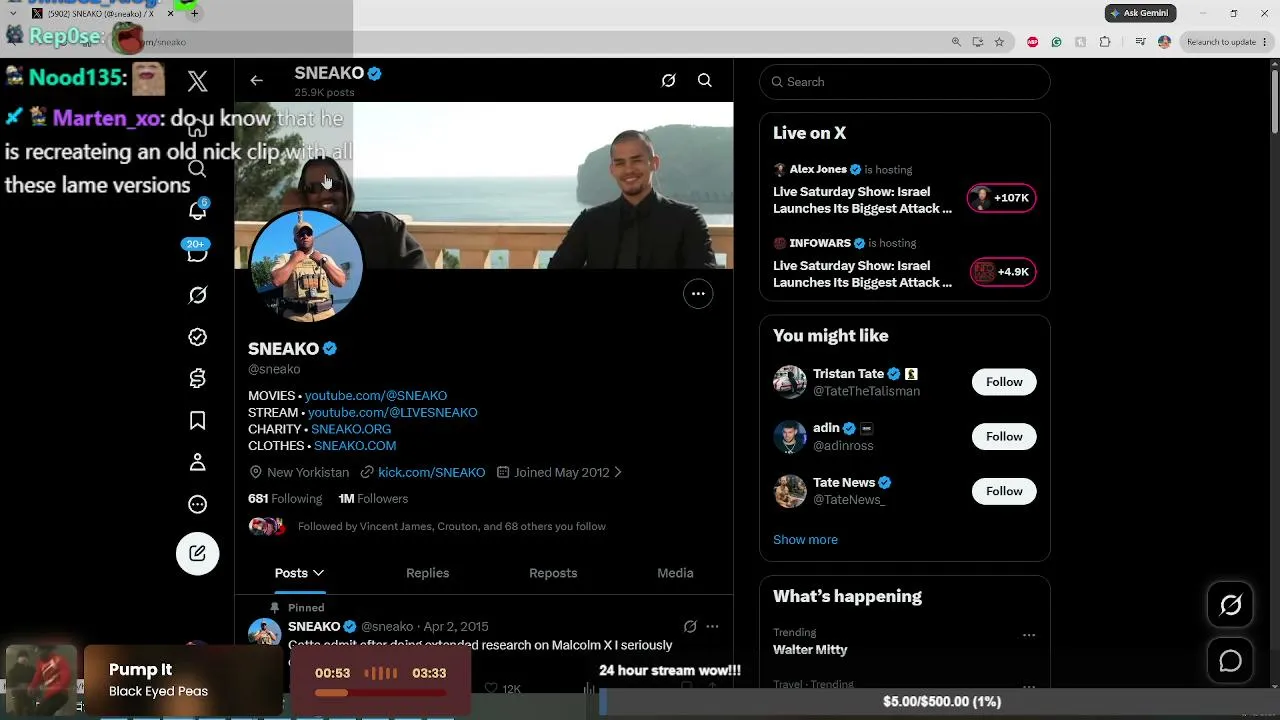Screen dimensions: 1280x720
Task: Expand the Joined May 2012 chevron
Action: click(618, 472)
